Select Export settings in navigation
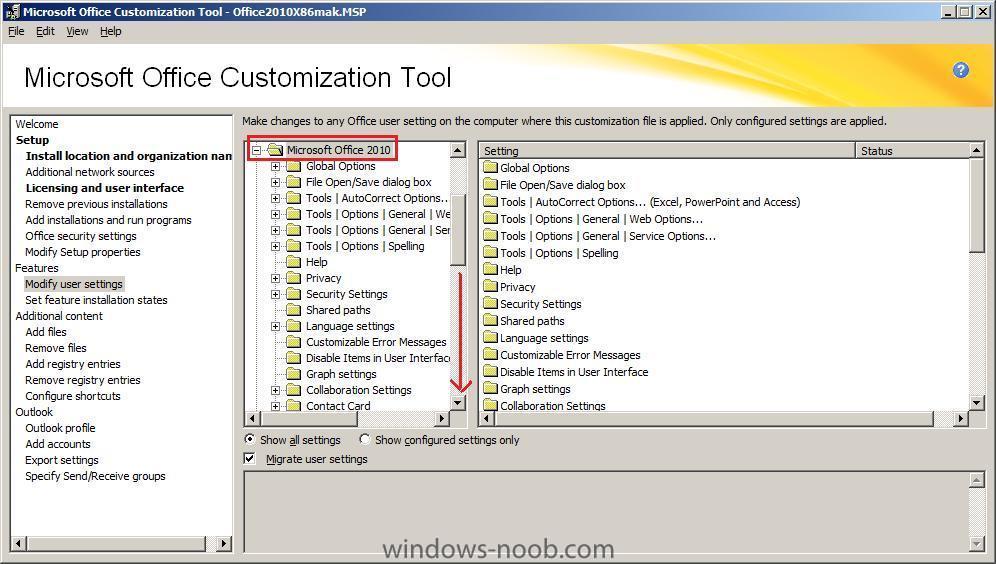The width and height of the screenshot is (996, 564). coord(62,460)
